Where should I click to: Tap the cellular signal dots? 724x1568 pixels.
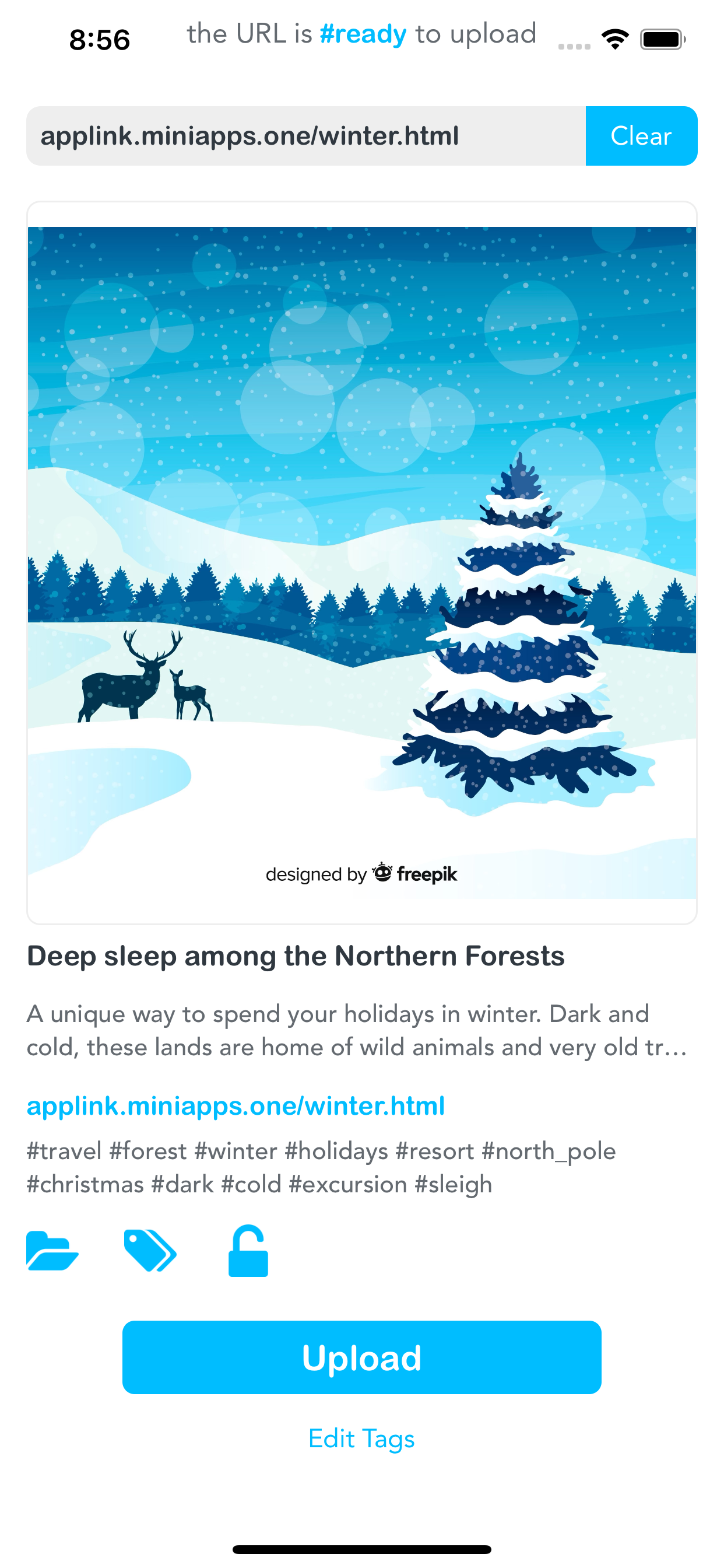tap(574, 46)
